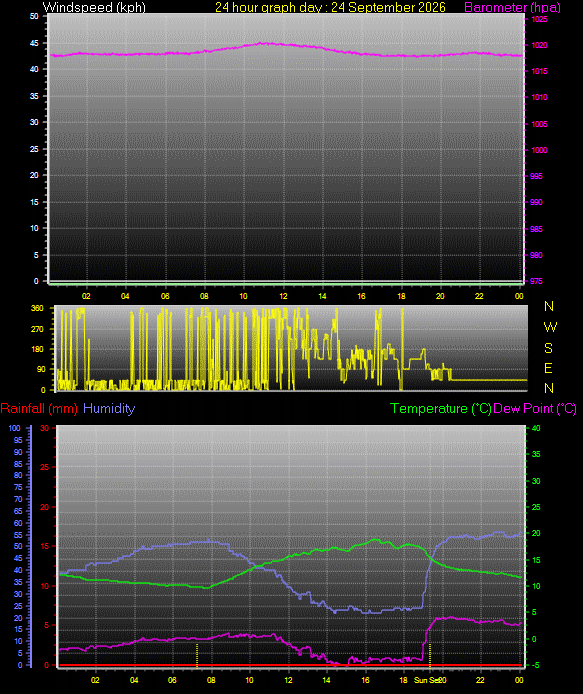Click the E compass letter beside direction graph
This screenshot has width=583, height=694.
(548, 368)
